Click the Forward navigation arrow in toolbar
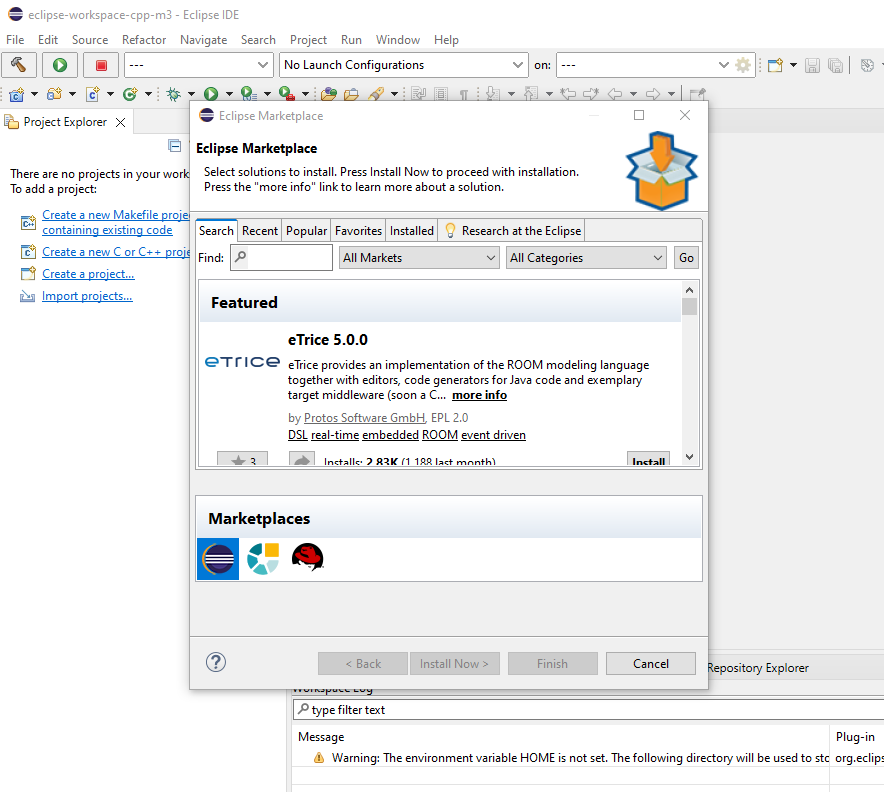 (653, 94)
